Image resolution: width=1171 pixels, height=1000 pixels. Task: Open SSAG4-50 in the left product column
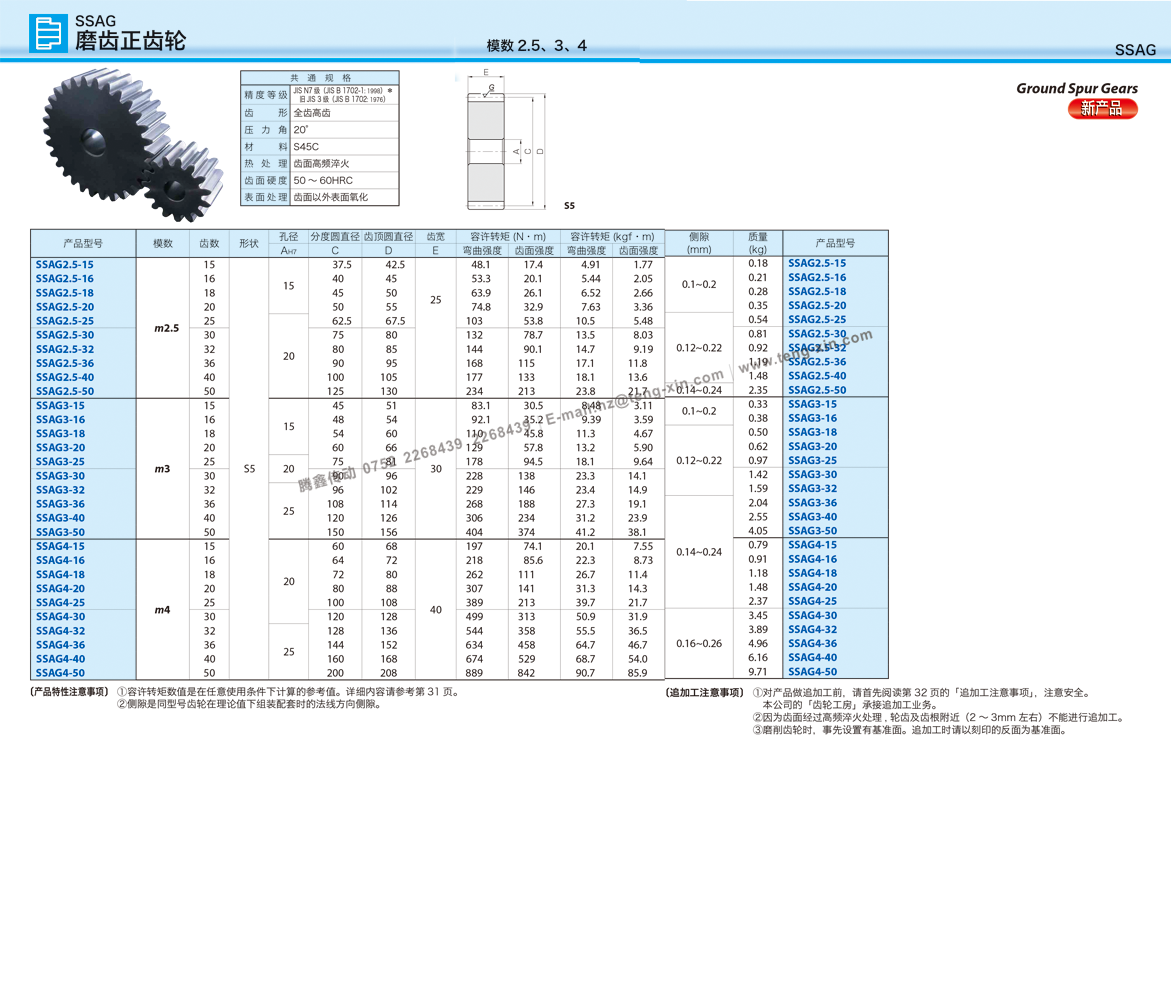coord(61,673)
